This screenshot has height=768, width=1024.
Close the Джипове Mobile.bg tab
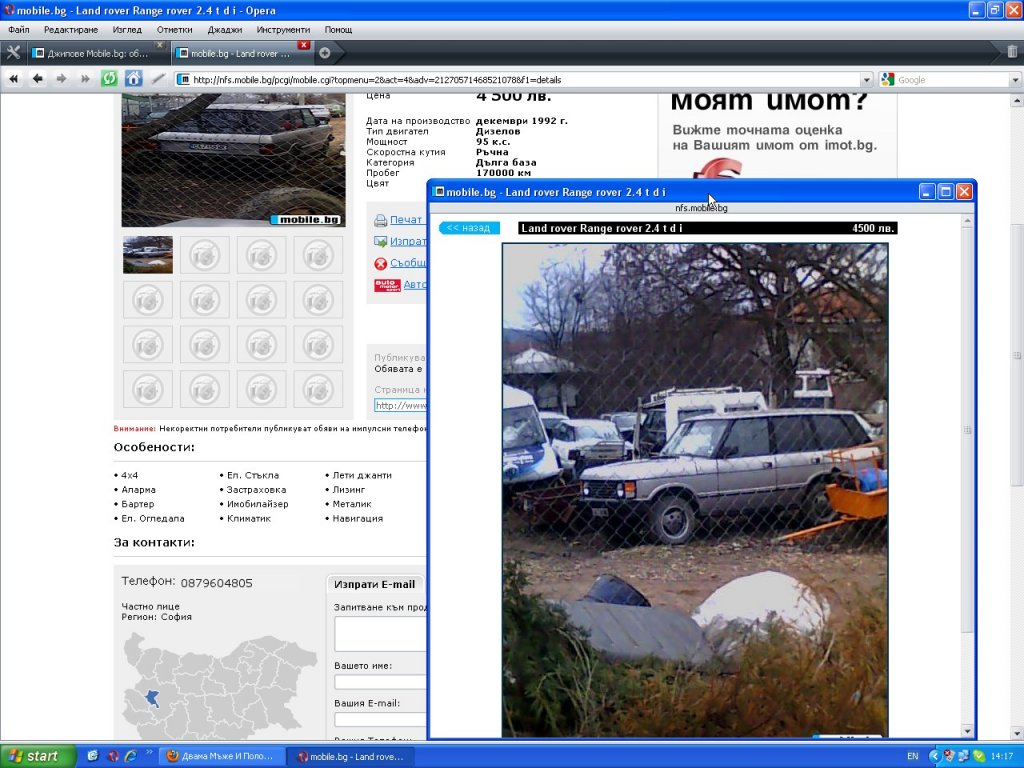(159, 44)
